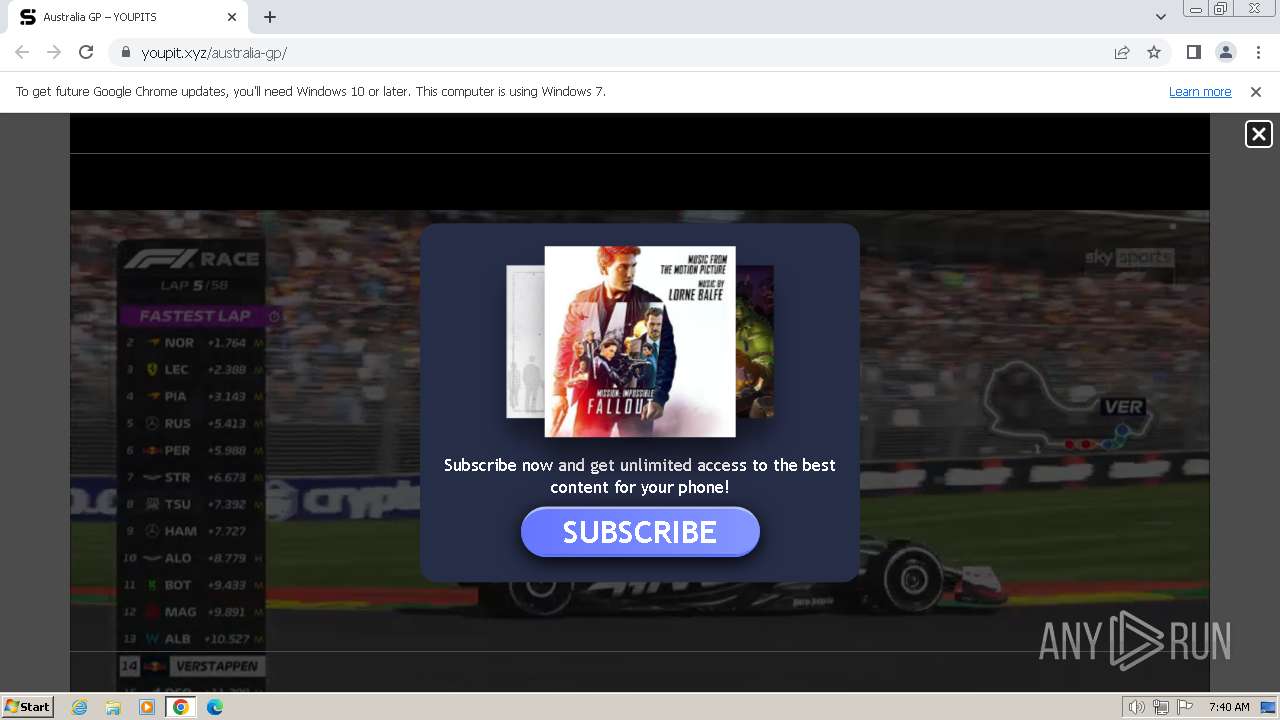Dismiss the Chrome update notification bar
Screen dimensions: 1280x720
click(1256, 91)
